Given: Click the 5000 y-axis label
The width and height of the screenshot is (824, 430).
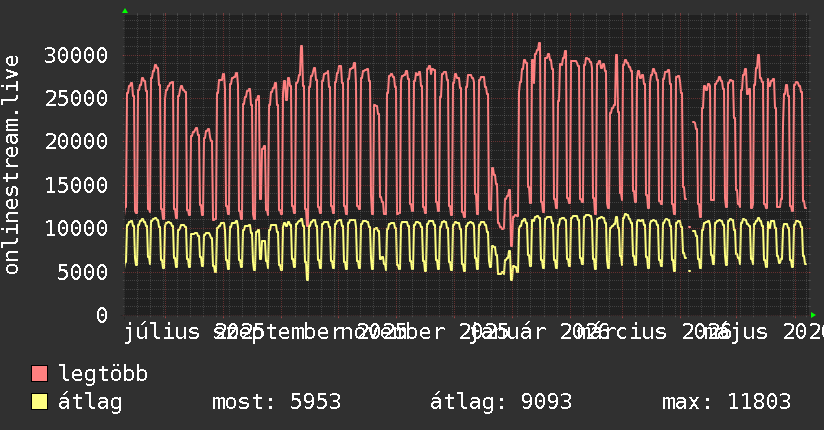Looking at the screenshot, I should [83, 272].
